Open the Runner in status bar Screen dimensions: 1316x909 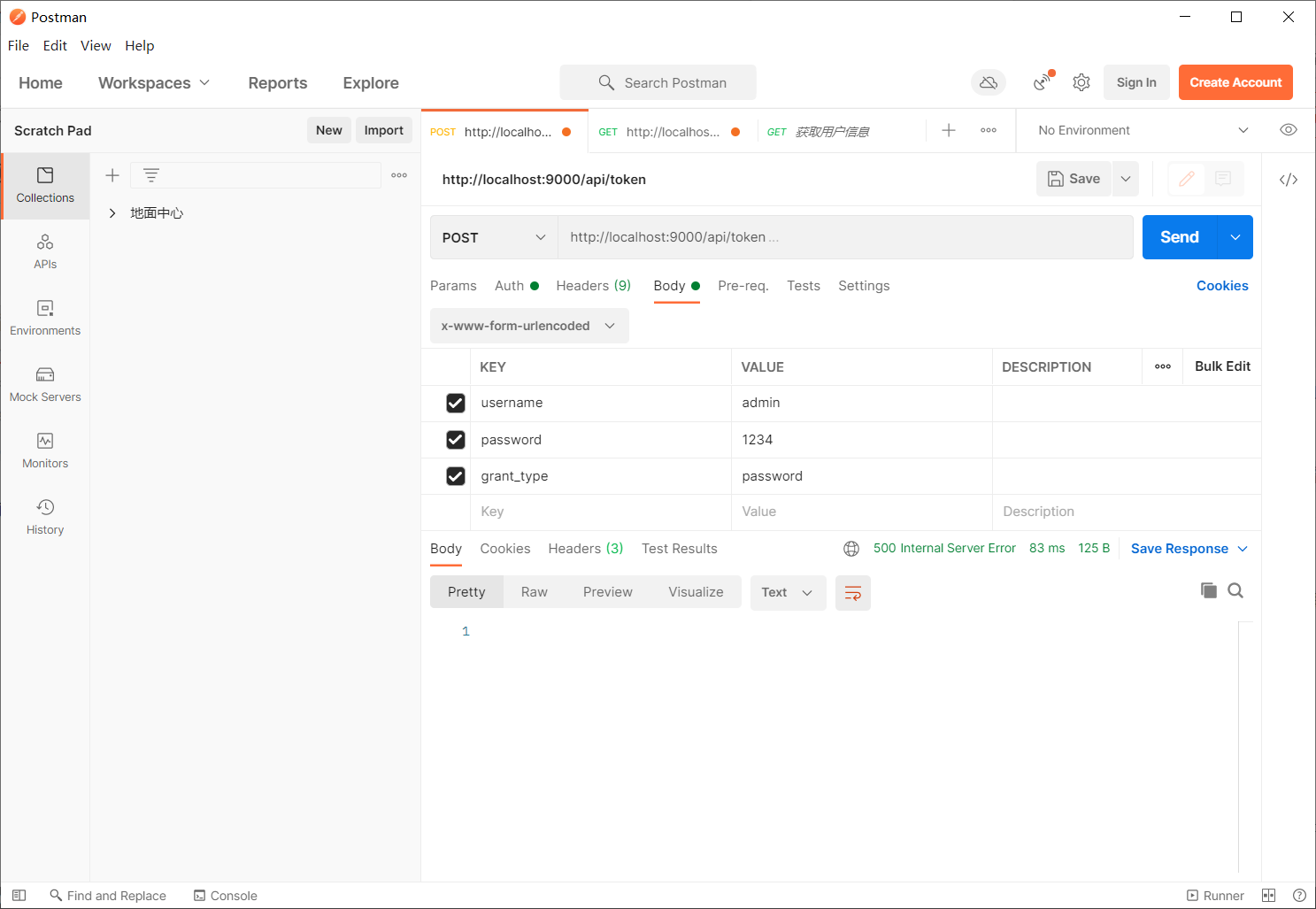pos(1215,896)
